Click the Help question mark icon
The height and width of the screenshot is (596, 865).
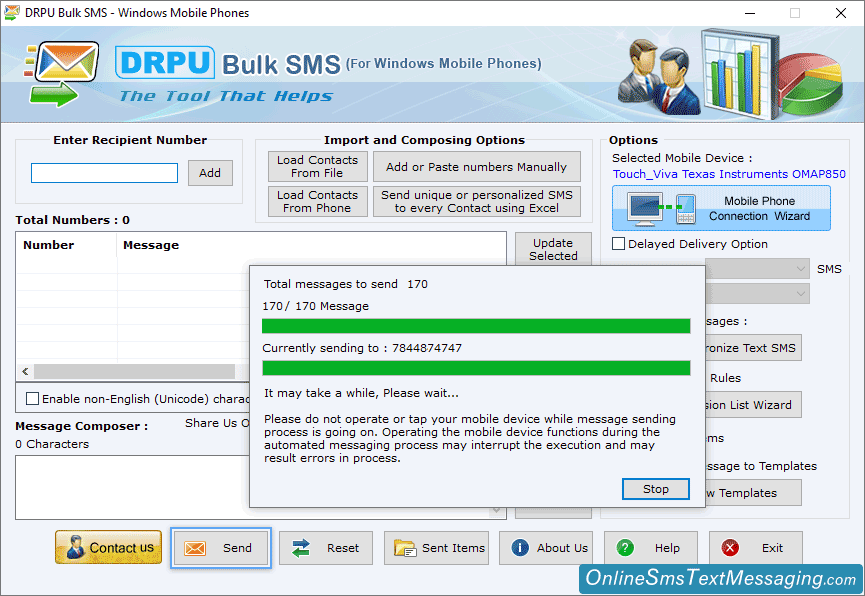coord(625,547)
